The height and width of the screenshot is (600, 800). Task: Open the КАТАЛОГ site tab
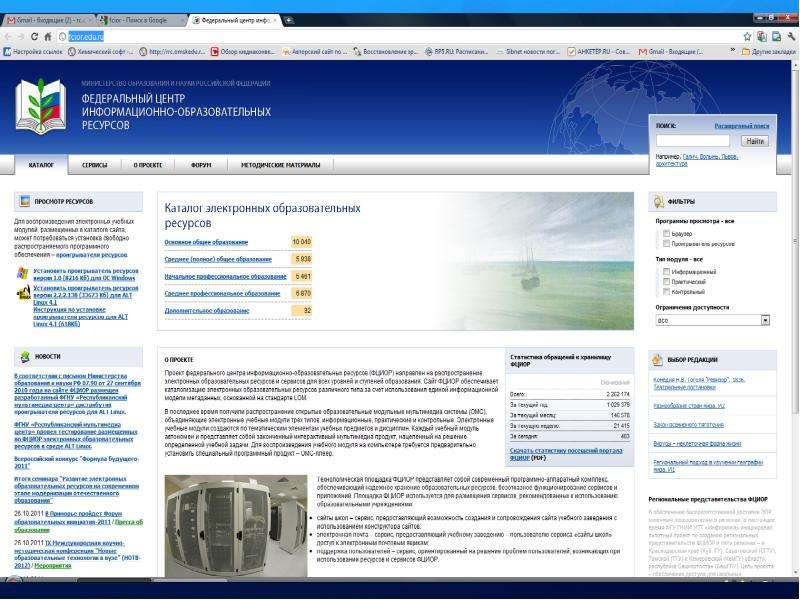41,165
